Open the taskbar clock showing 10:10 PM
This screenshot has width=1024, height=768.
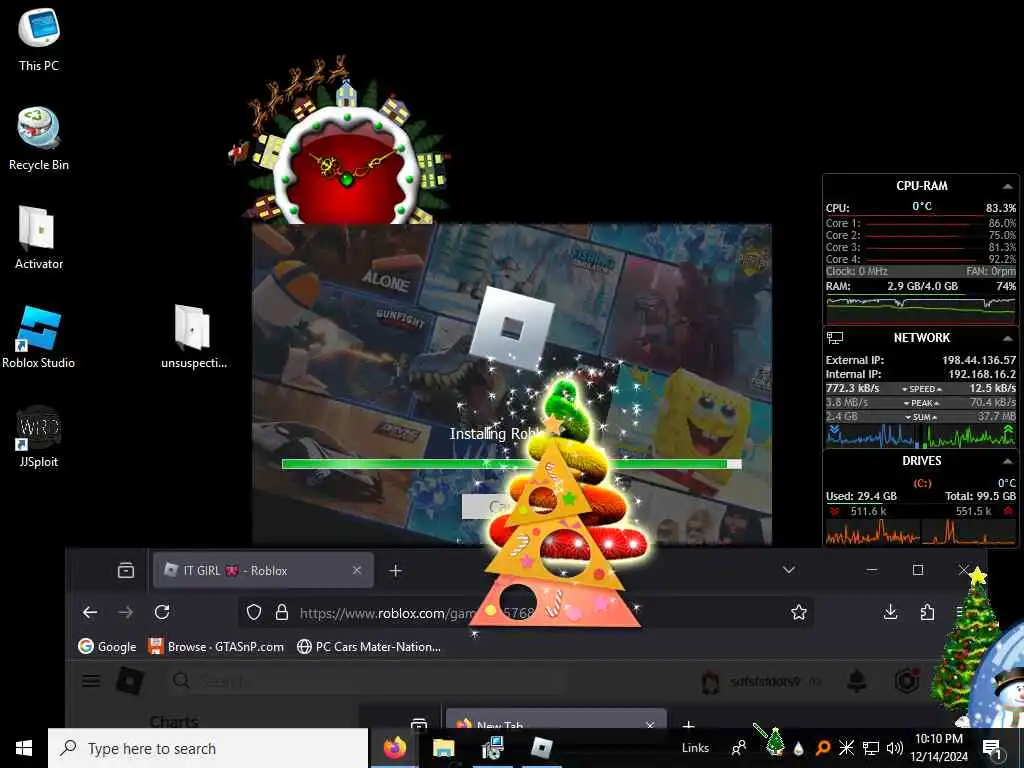pyautogui.click(x=939, y=748)
